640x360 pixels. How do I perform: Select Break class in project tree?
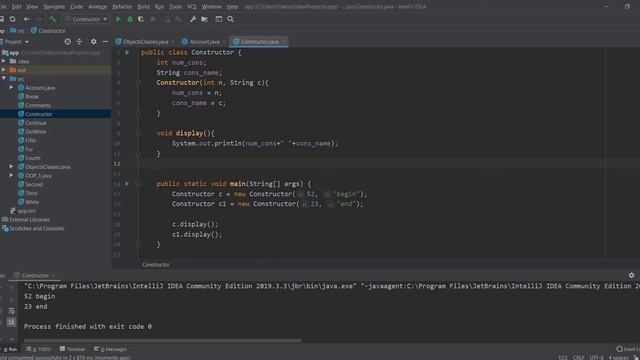(31, 96)
